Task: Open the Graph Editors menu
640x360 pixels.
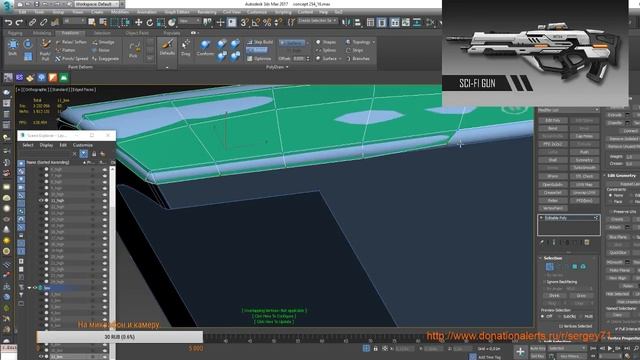Action: [177, 12]
